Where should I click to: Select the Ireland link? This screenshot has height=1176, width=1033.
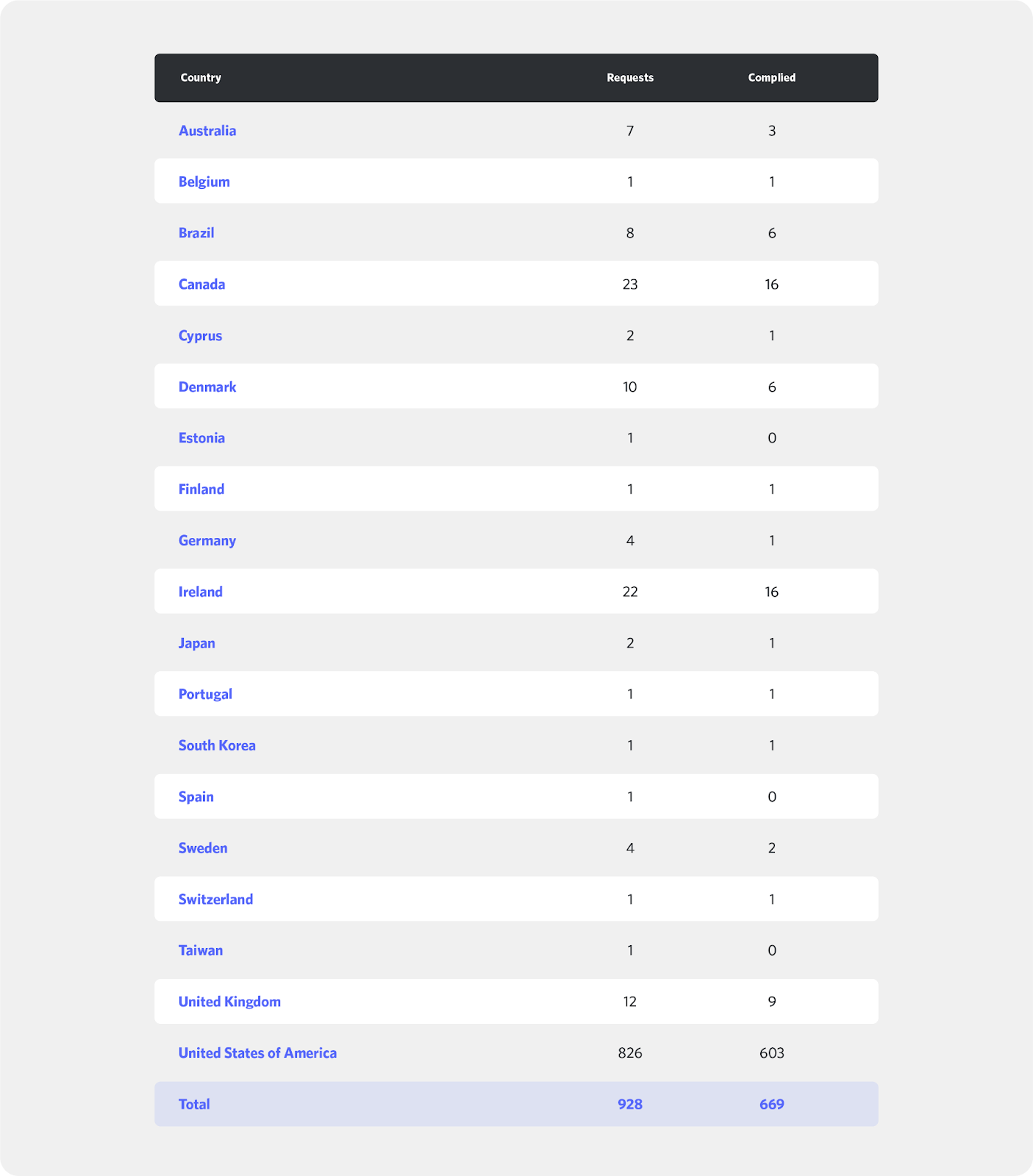201,592
